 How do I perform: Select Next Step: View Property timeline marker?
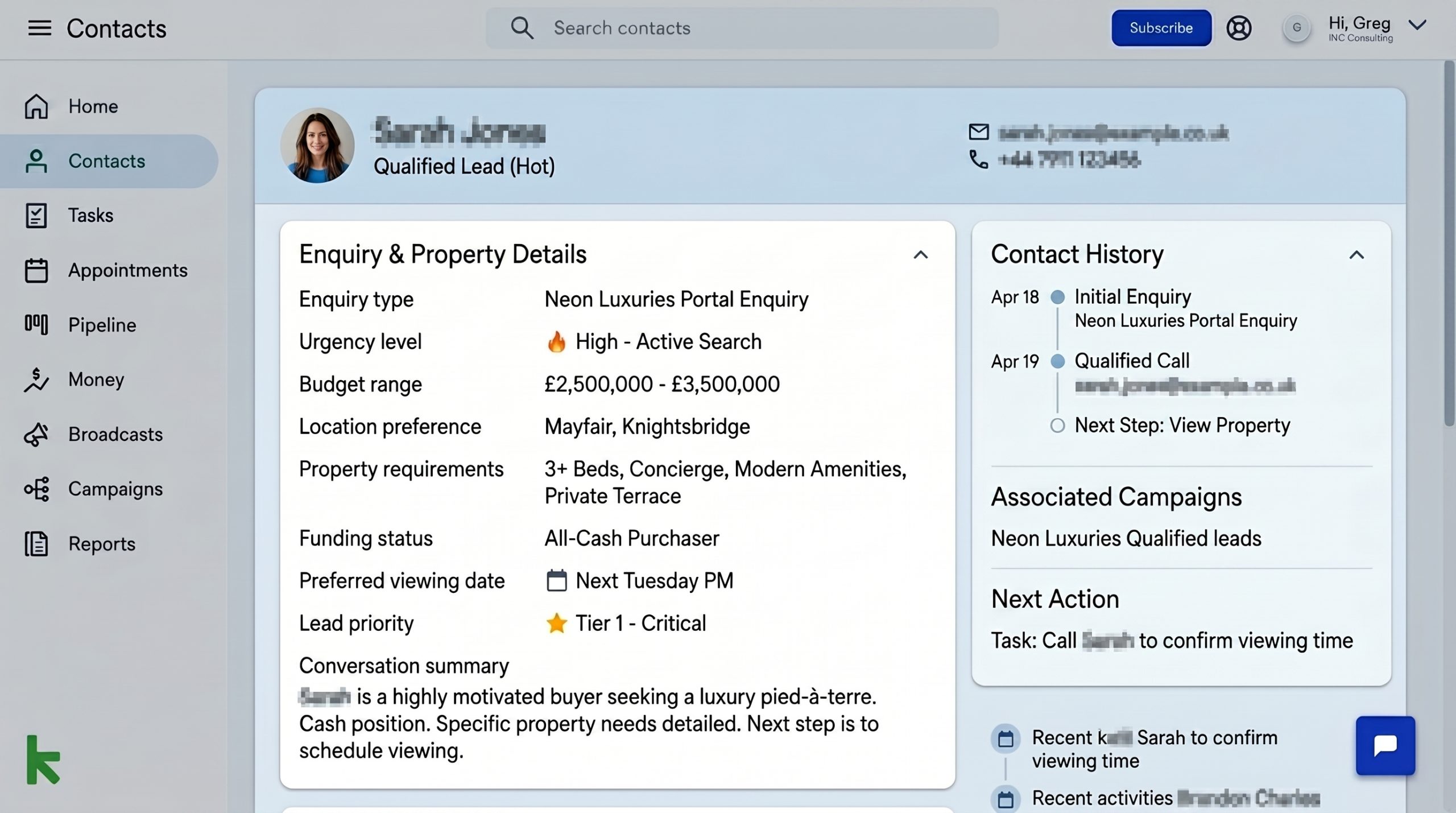[x=1057, y=425]
